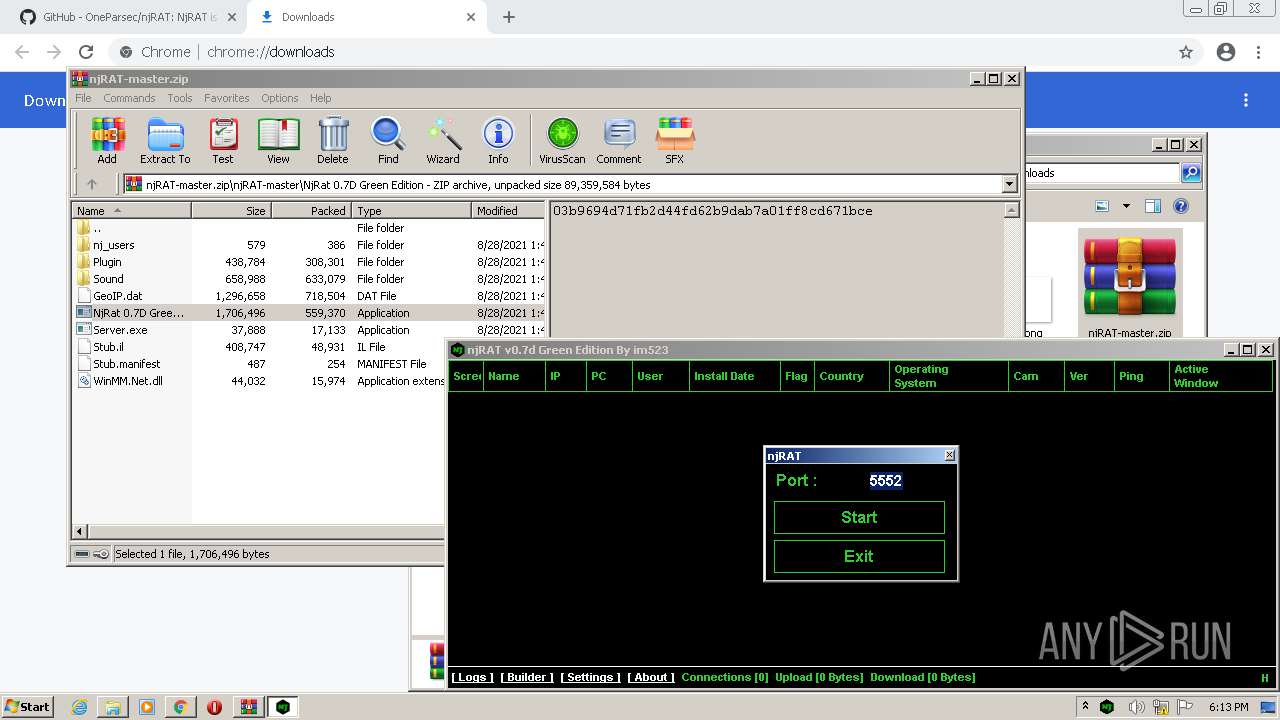Click the Port field showing 5552

[886, 480]
